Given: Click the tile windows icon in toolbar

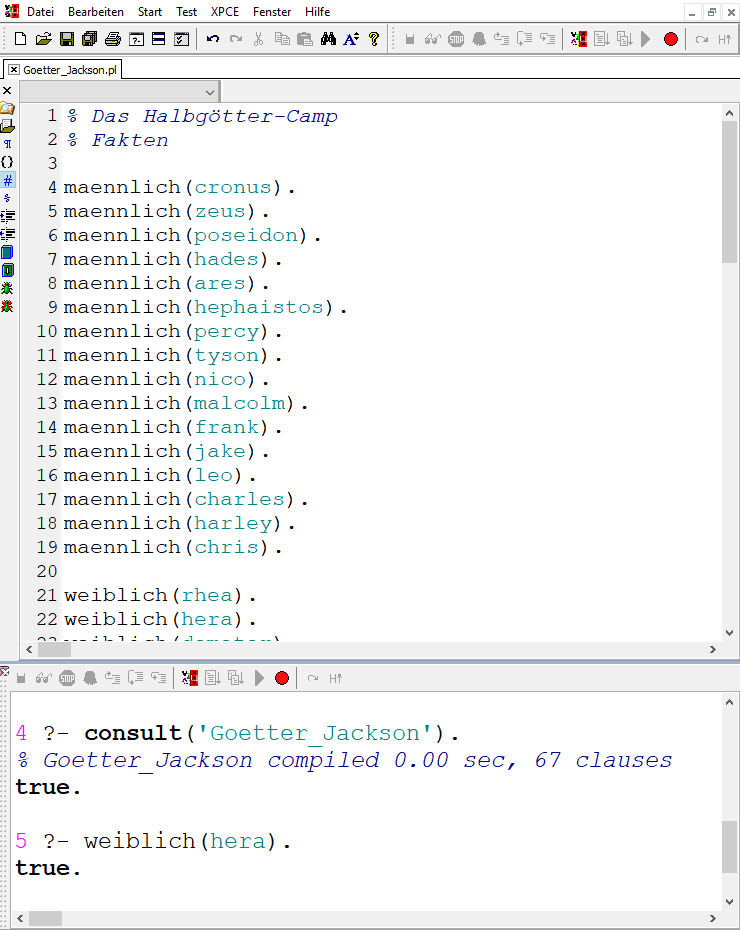Looking at the screenshot, I should (158, 39).
